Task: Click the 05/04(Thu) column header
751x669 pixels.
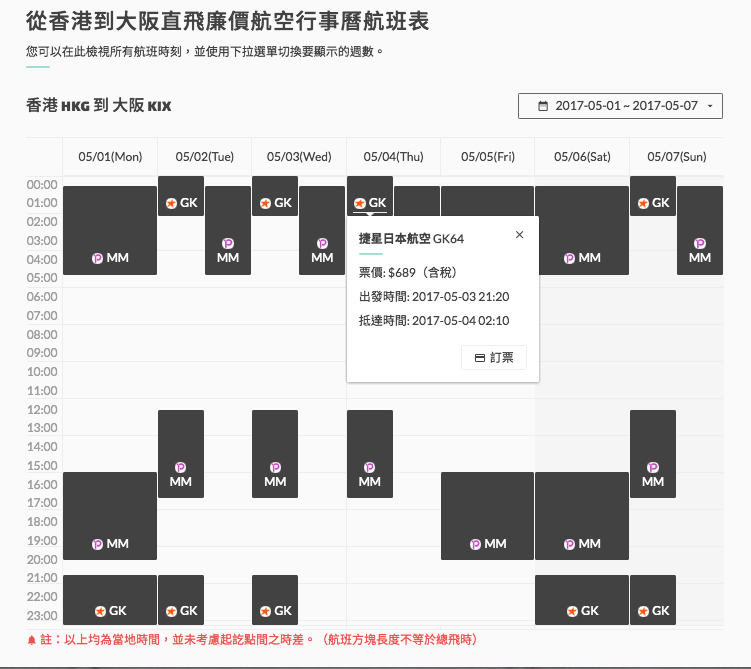Action: tap(393, 157)
